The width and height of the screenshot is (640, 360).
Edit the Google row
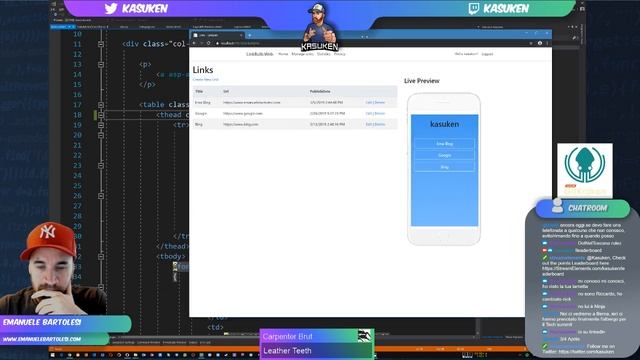click(369, 113)
